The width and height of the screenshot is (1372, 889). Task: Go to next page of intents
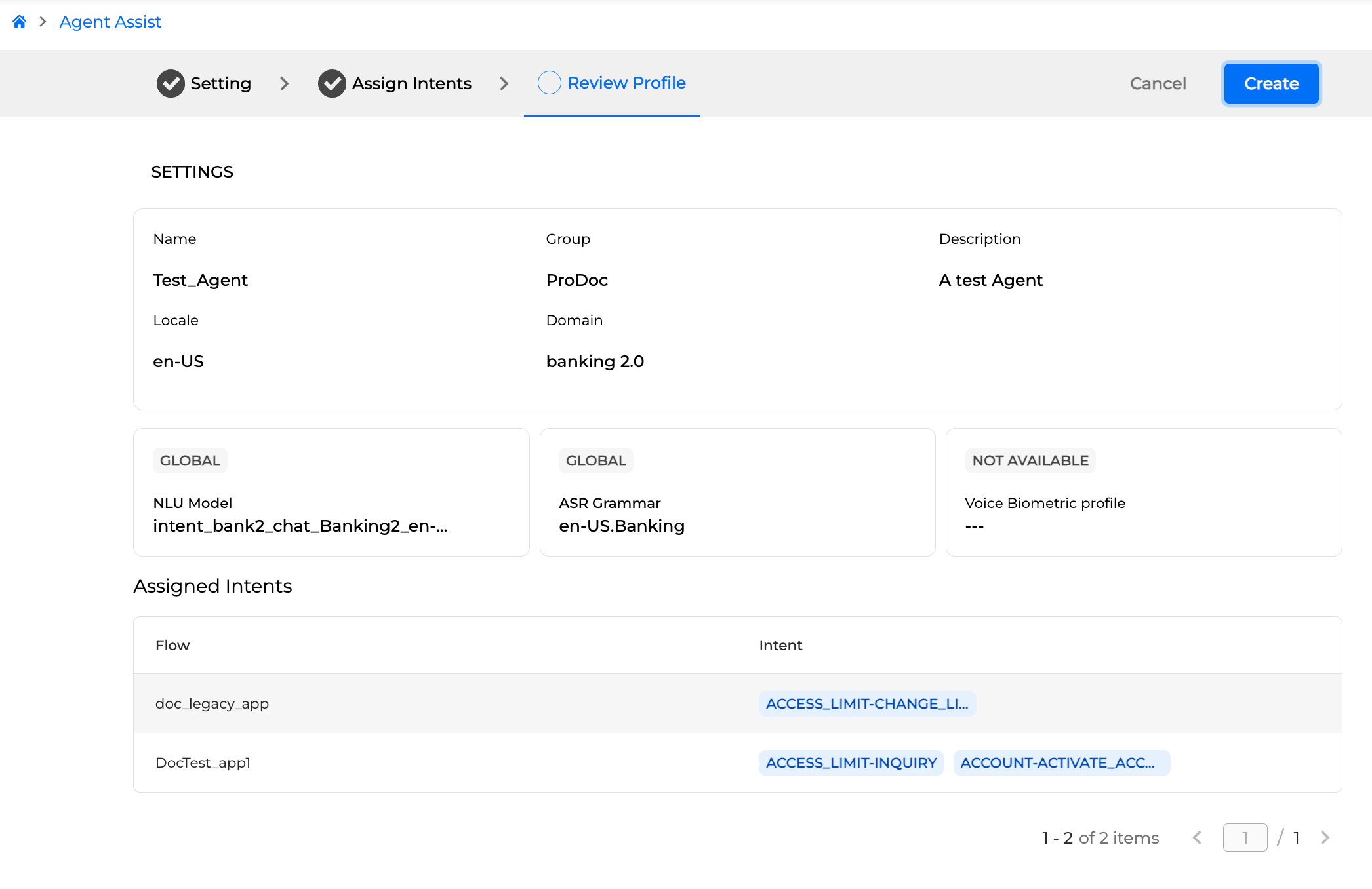tap(1325, 838)
